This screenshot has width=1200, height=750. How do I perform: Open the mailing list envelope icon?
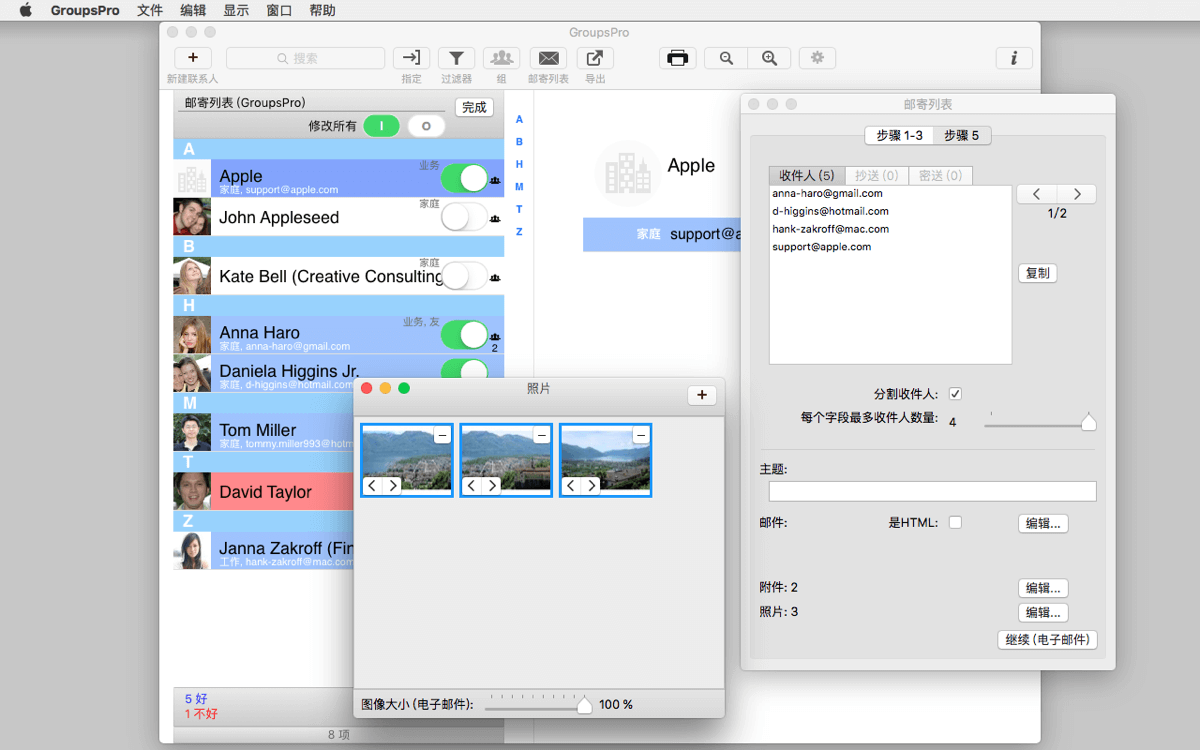(x=548, y=58)
